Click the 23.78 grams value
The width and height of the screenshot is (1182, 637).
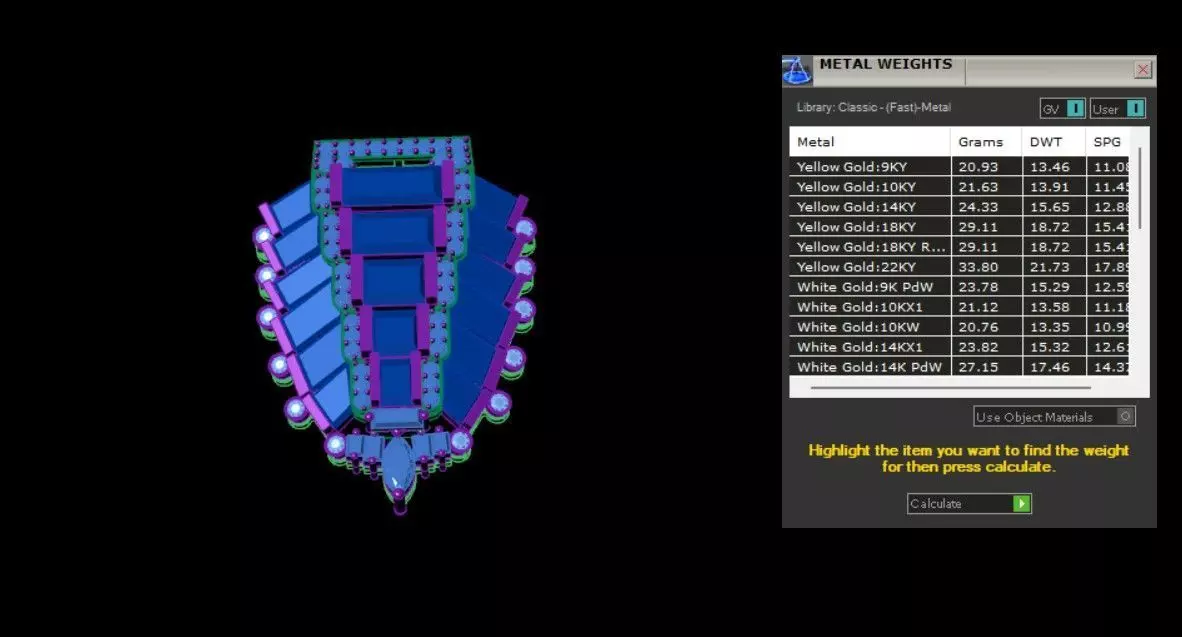pos(978,286)
